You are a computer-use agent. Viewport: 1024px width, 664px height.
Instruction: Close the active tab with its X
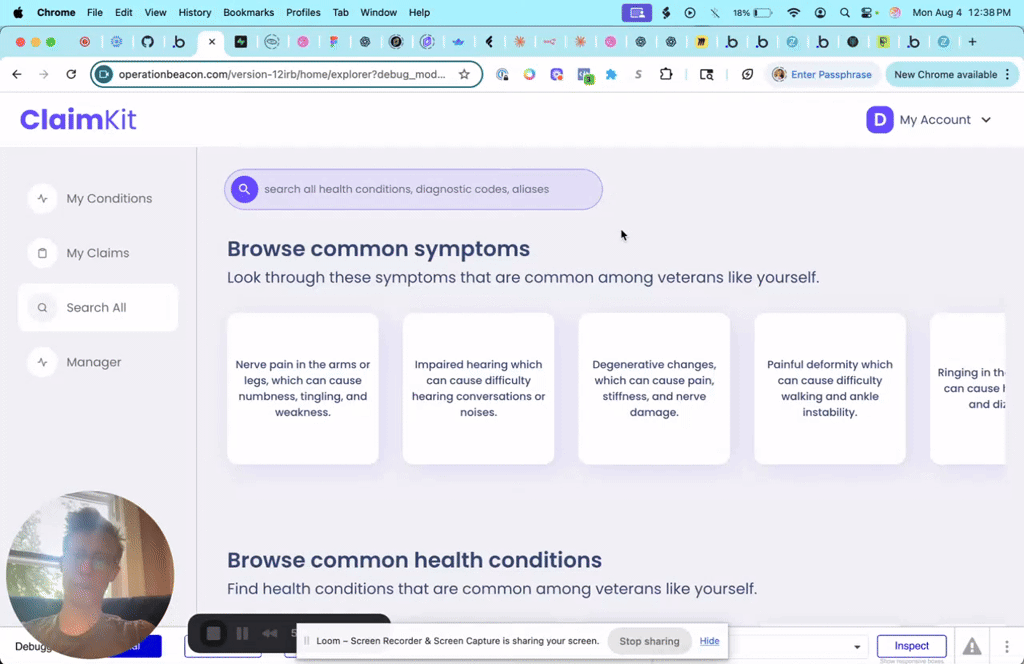coord(212,42)
